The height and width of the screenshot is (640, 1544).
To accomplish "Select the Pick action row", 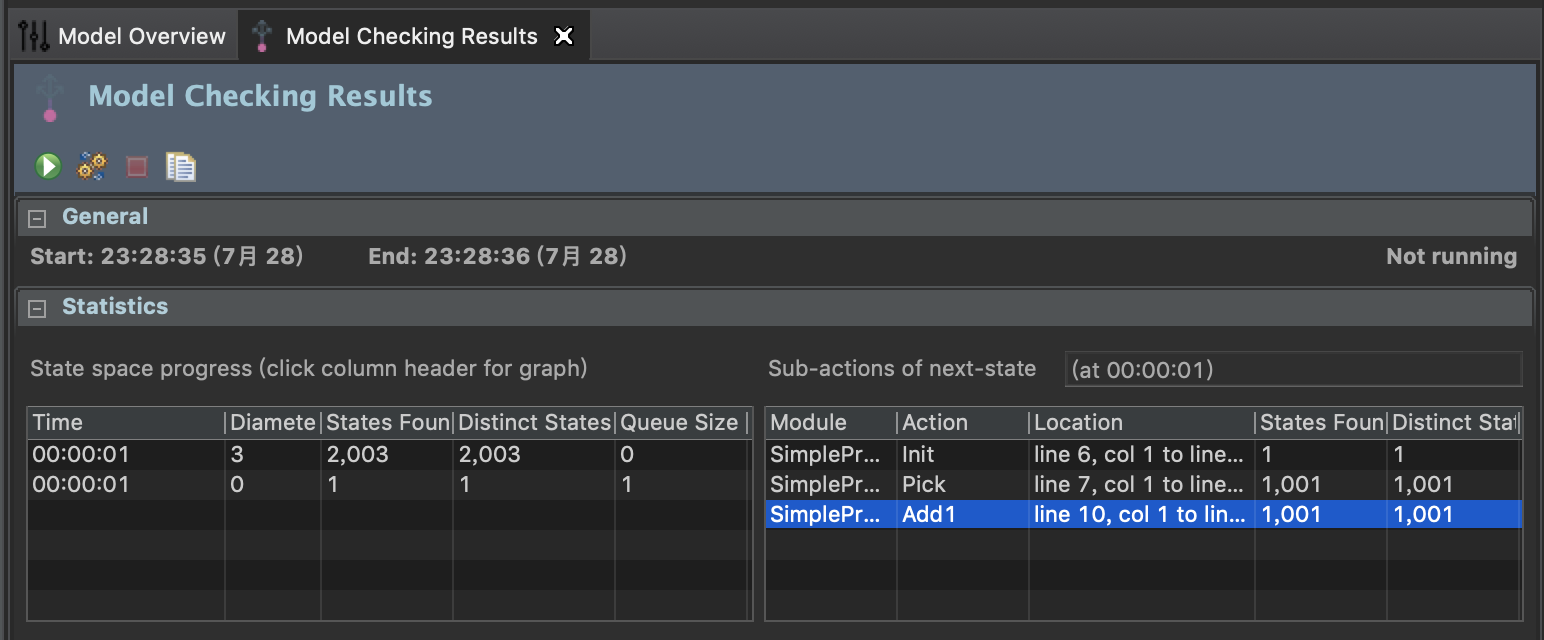I will [1143, 485].
